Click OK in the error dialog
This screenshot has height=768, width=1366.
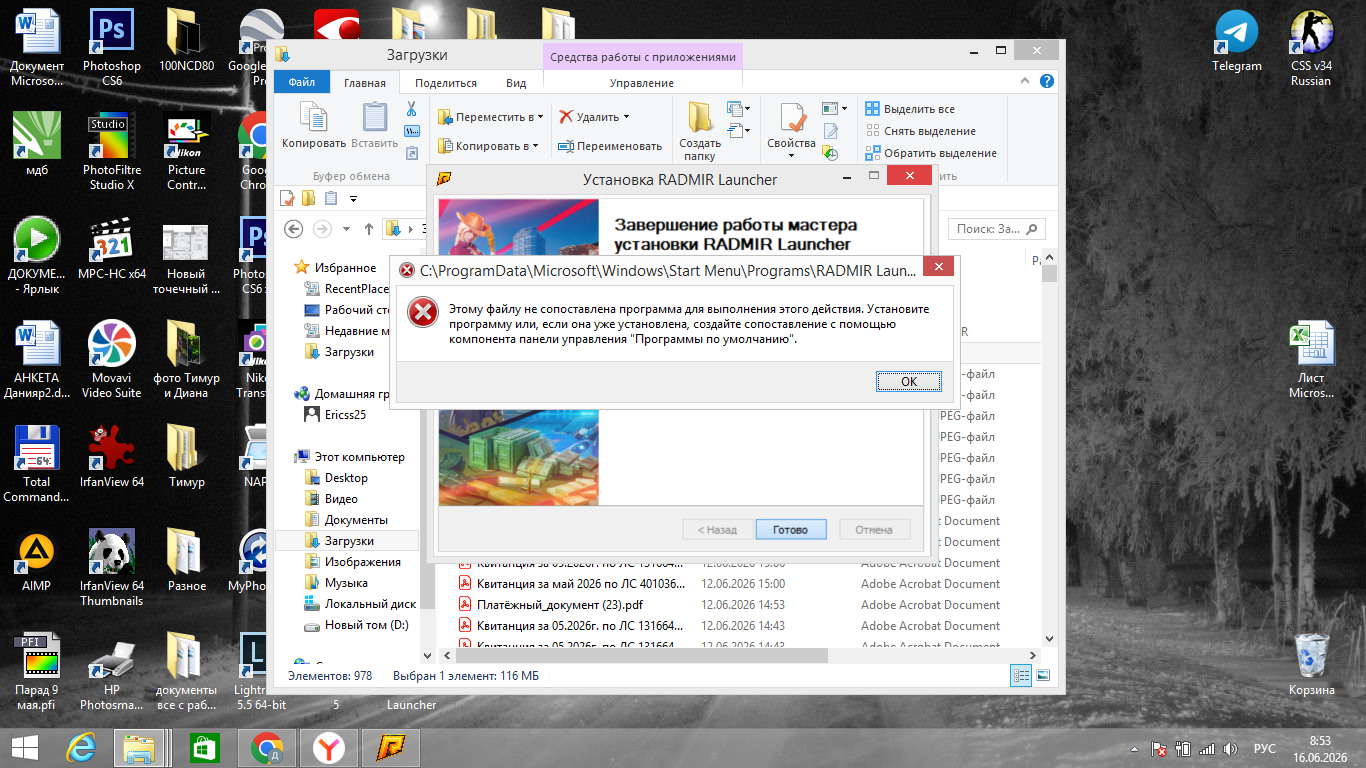(909, 381)
